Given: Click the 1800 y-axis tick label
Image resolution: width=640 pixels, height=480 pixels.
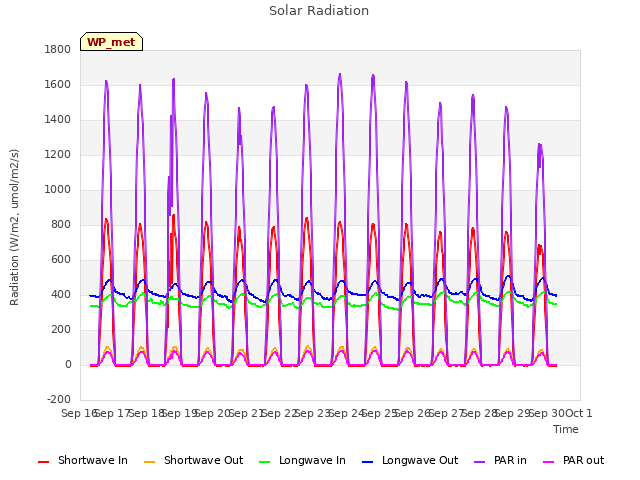Looking at the screenshot, I should pos(58,50).
